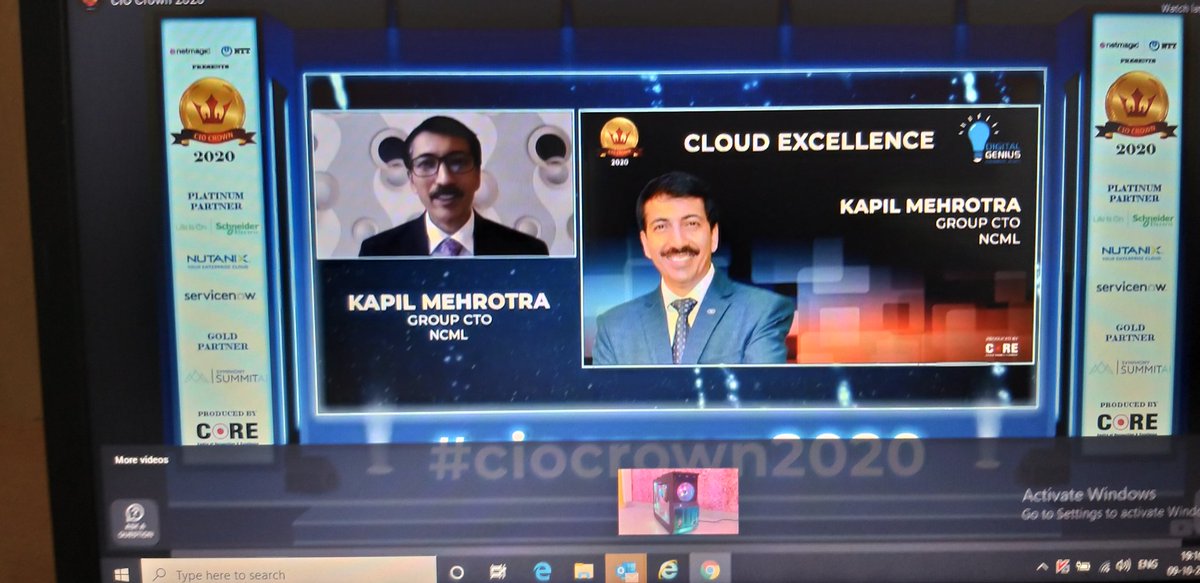Viewport: 1200px width, 583px height.
Task: Open the Wi-Fi network tray icon
Action: tap(1107, 567)
